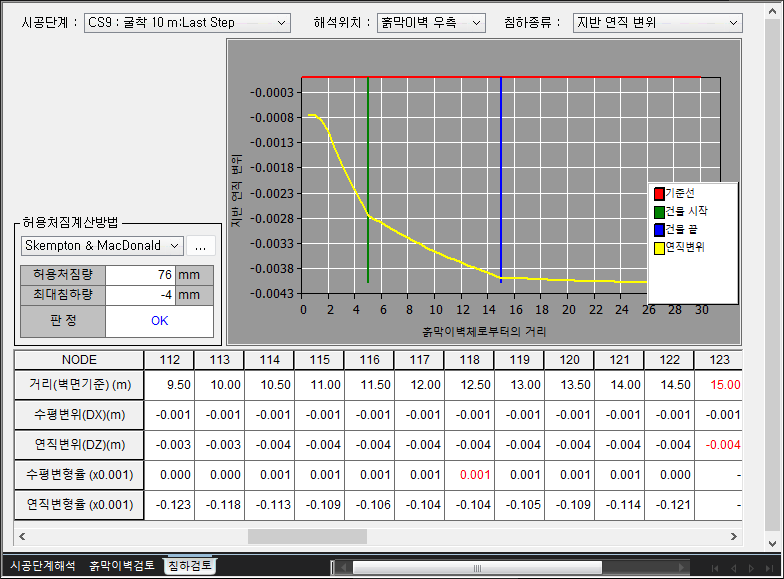
Task: Open the Skempton & MacDonald method dropdown
Action: [102, 245]
